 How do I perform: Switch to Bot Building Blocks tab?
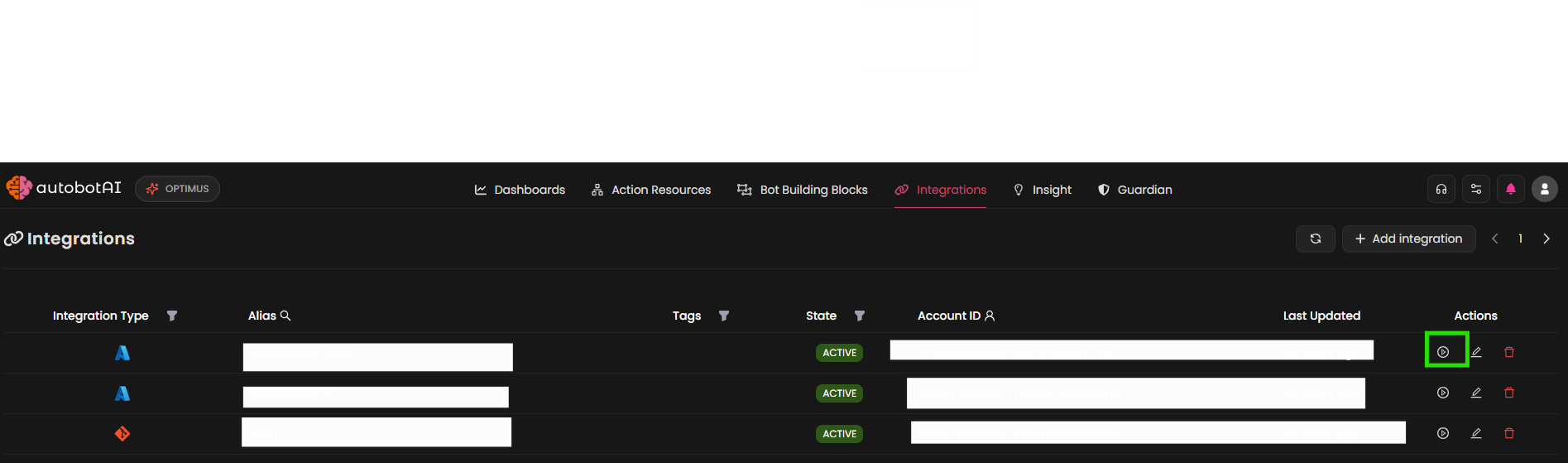[803, 190]
